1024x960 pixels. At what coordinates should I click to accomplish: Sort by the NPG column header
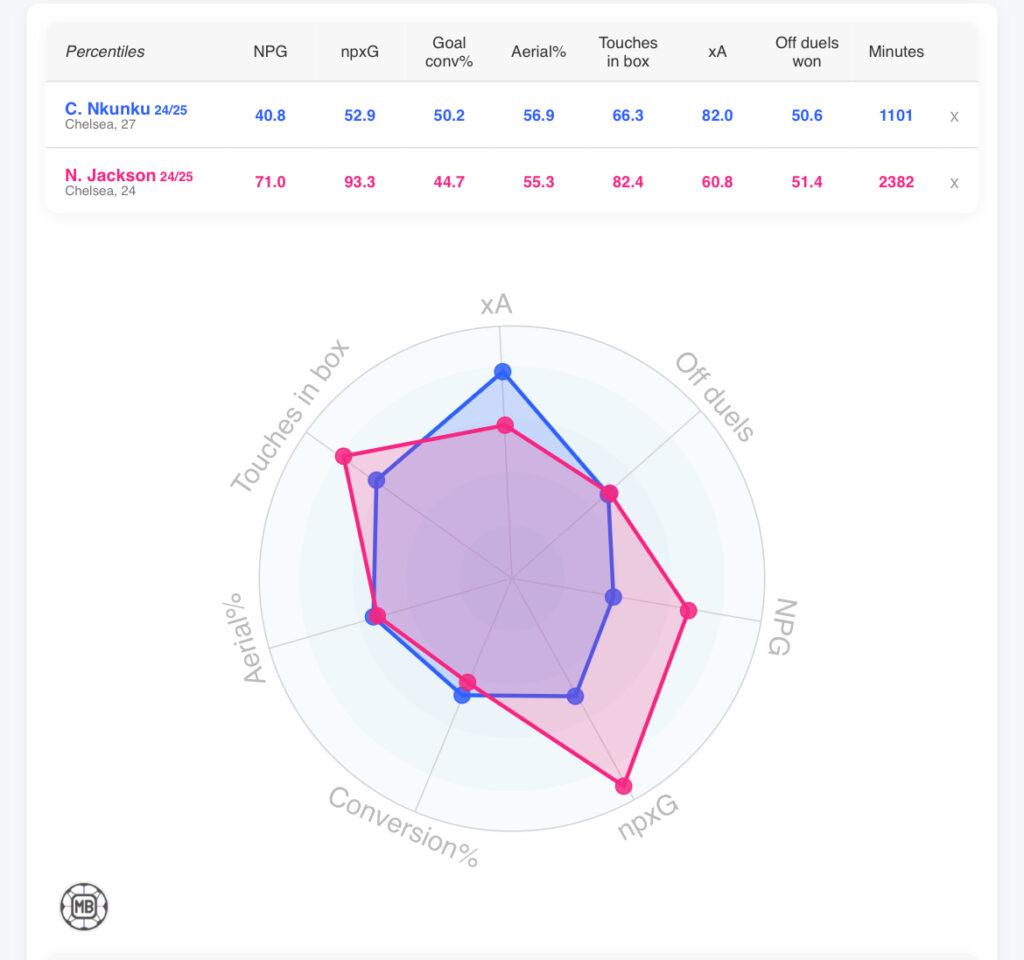tap(270, 52)
